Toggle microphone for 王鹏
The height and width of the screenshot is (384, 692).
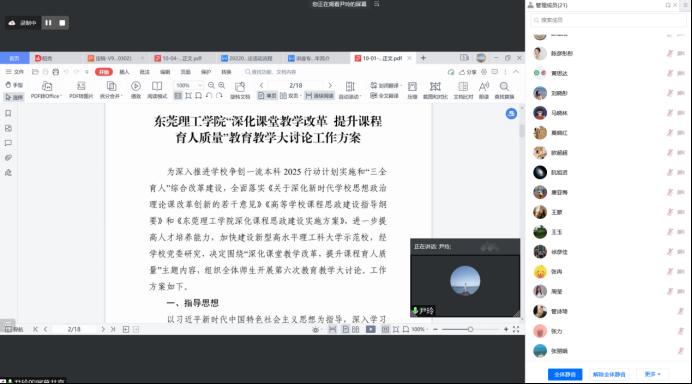point(669,212)
